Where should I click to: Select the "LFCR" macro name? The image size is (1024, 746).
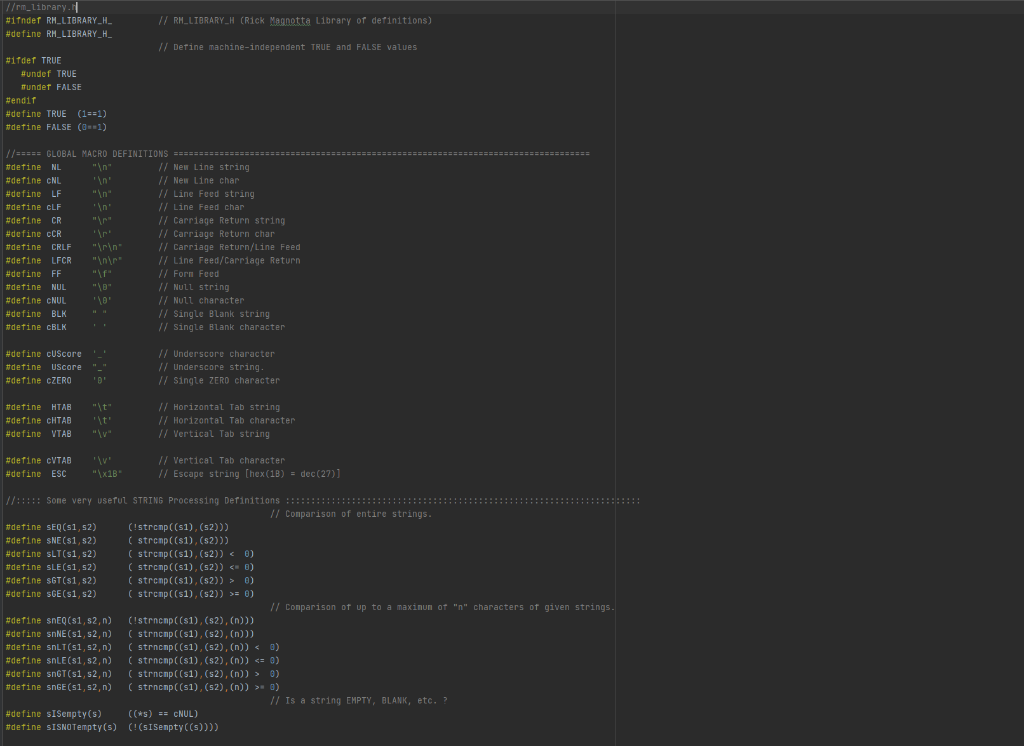(61, 261)
